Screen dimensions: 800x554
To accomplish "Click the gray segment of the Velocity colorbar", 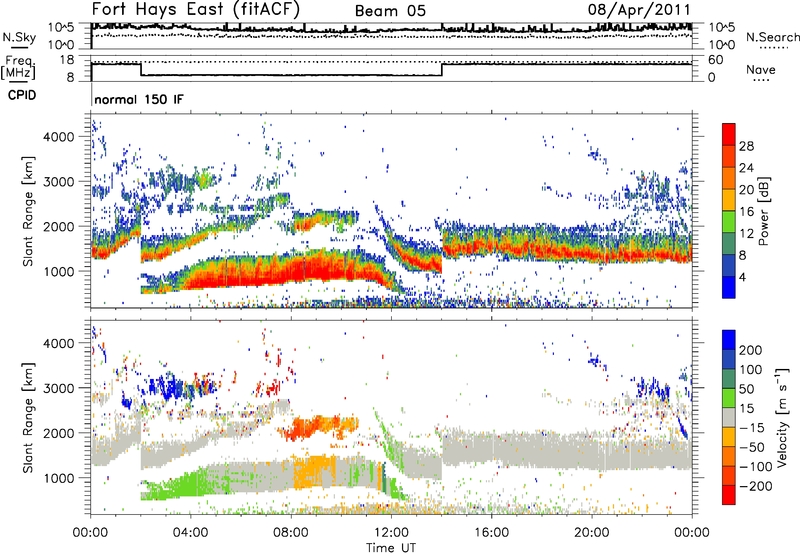I will tap(729, 418).
